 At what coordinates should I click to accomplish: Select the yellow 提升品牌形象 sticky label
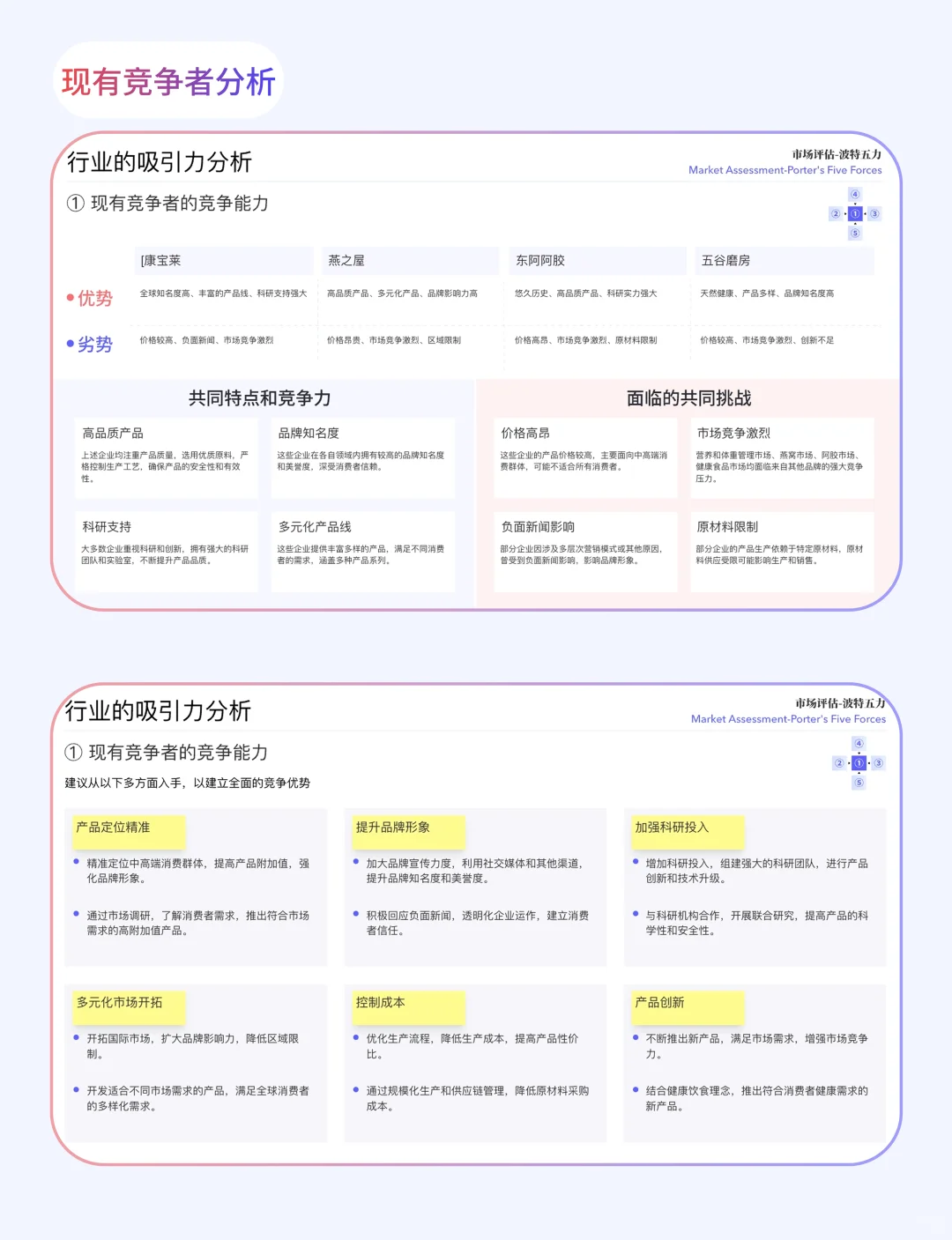point(409,831)
